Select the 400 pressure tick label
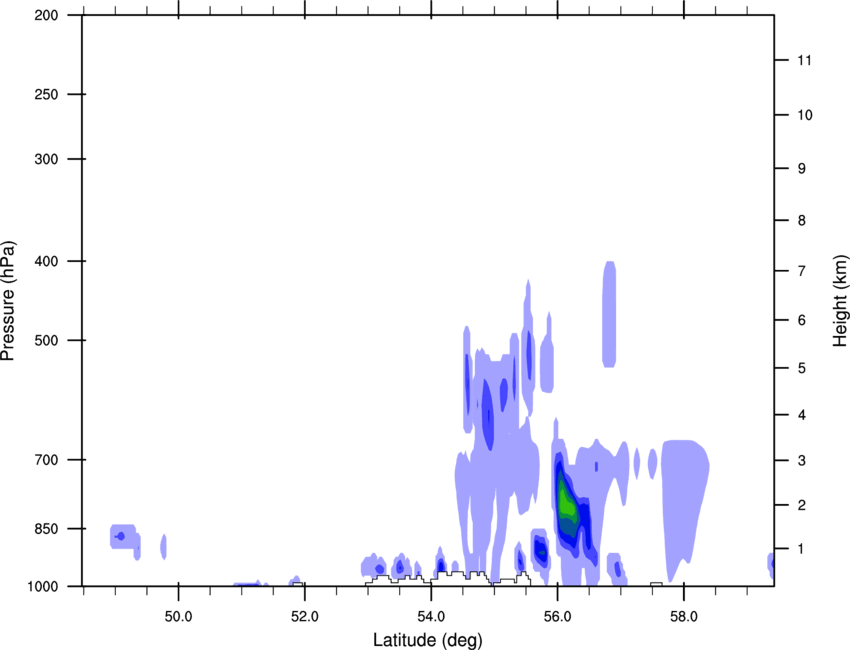 point(47,261)
